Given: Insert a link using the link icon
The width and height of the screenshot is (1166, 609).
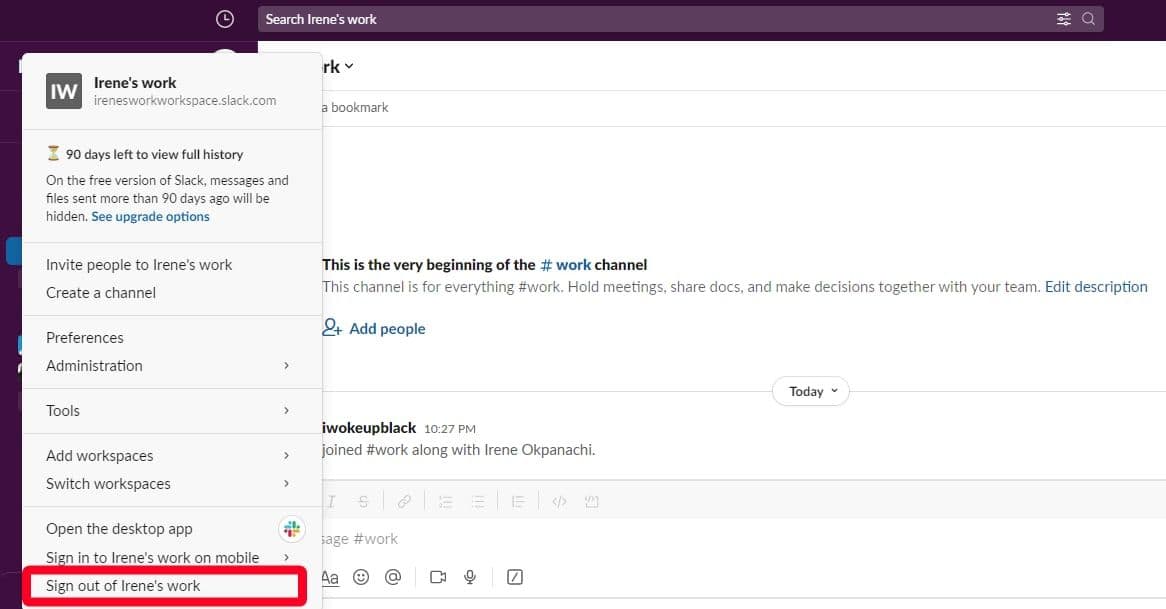Looking at the screenshot, I should pos(404,500).
